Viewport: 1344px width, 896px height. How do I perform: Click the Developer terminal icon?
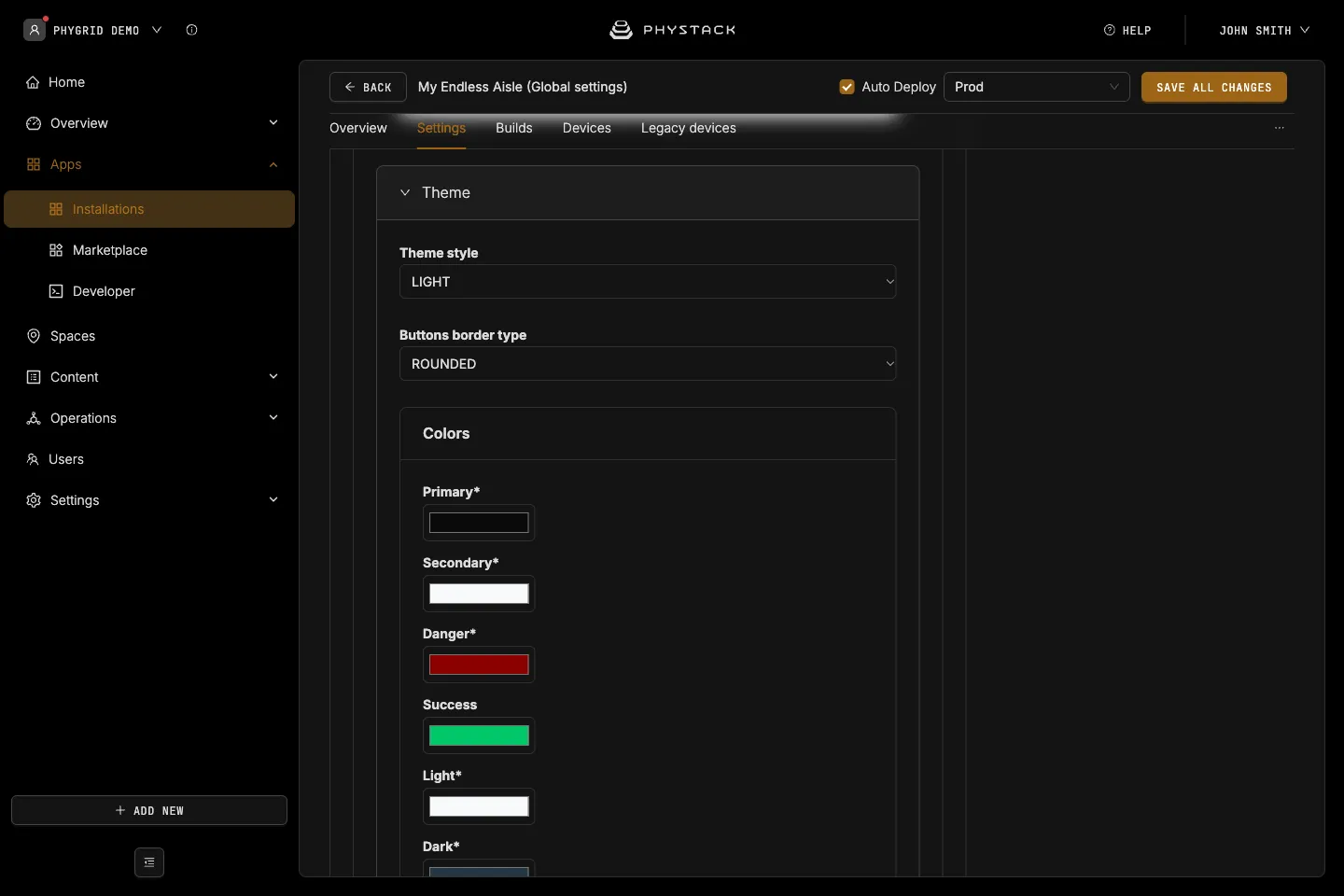56,291
